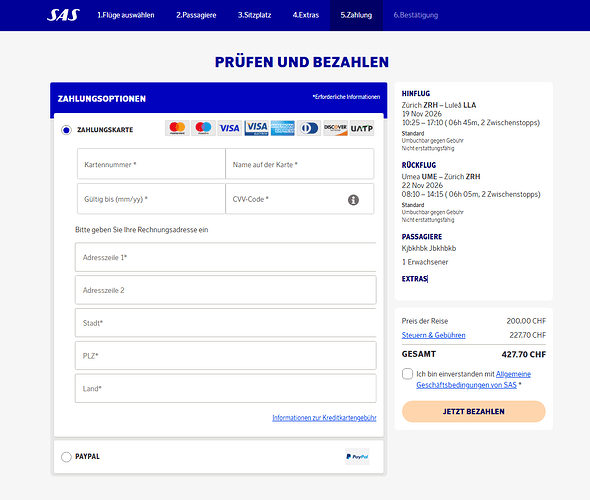The height and width of the screenshot is (500, 590).
Task: Focus the Adresszeile 1 field
Action: [226, 257]
